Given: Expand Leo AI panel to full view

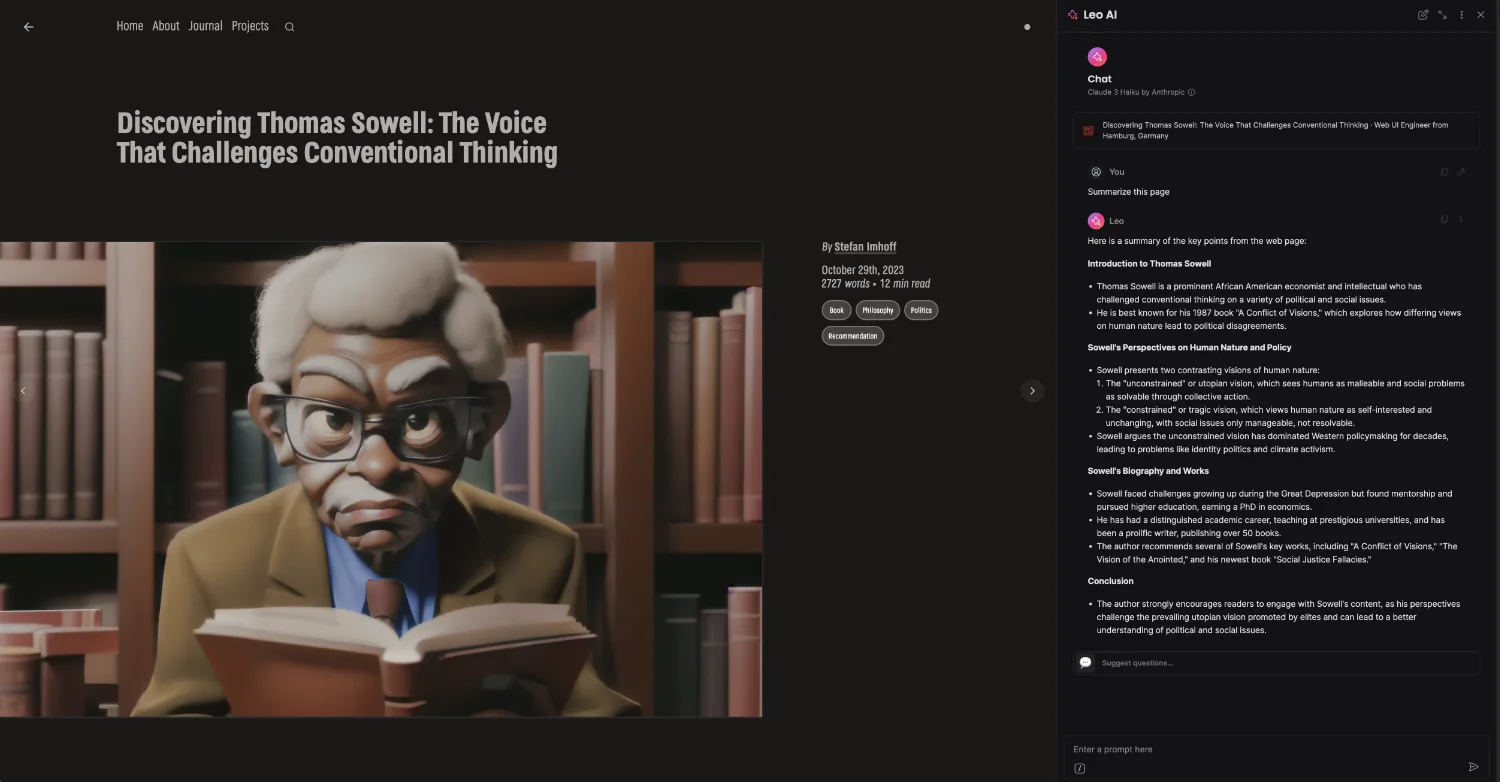Looking at the screenshot, I should coord(1442,15).
